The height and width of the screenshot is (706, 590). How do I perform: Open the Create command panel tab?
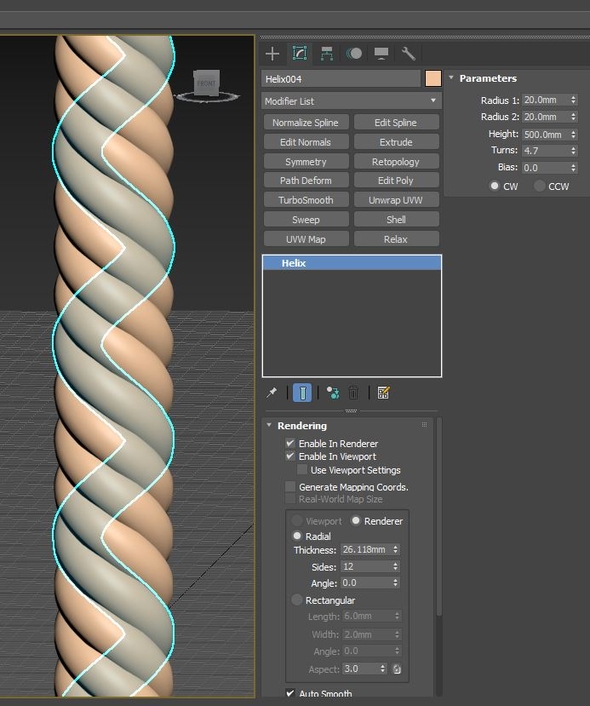pyautogui.click(x=272, y=54)
